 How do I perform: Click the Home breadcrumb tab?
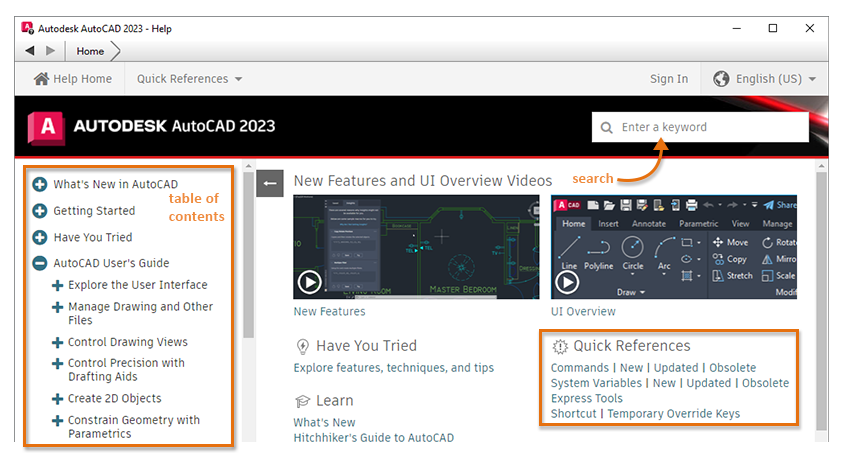pyautogui.click(x=90, y=51)
